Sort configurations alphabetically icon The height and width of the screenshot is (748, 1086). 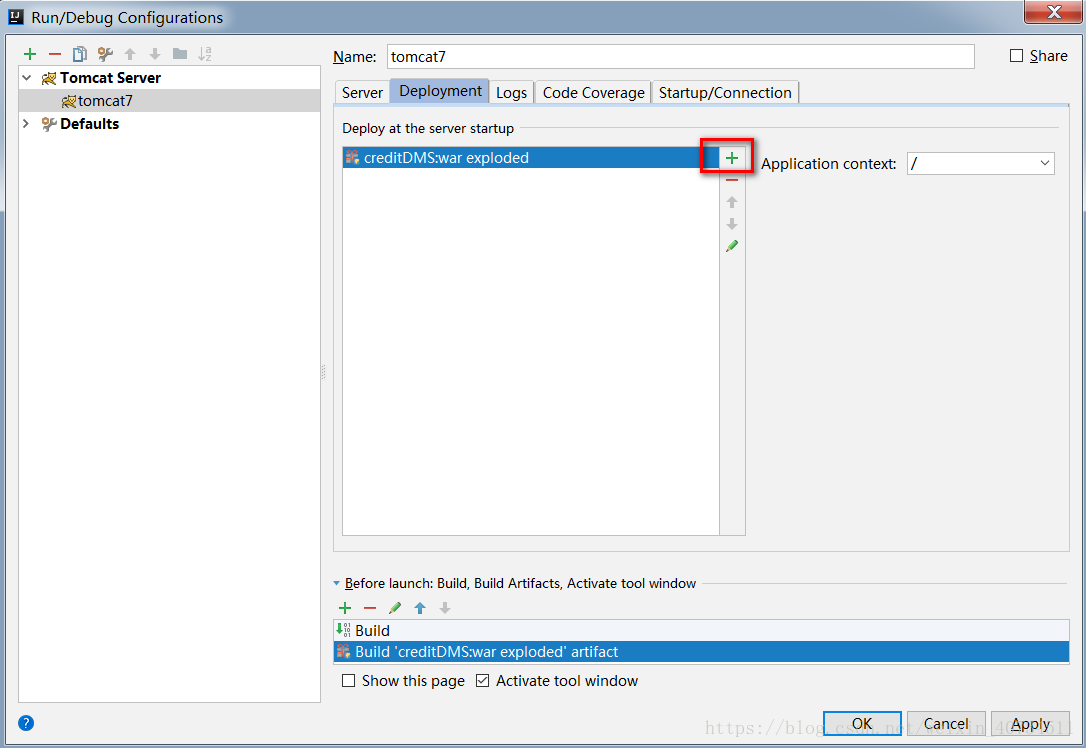click(204, 54)
